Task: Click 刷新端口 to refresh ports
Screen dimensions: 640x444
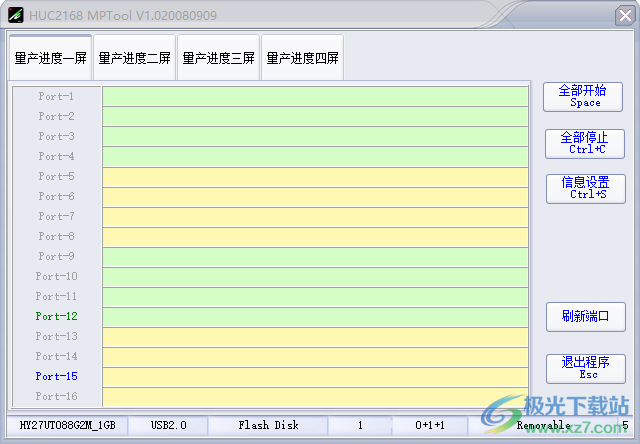Action: [586, 317]
